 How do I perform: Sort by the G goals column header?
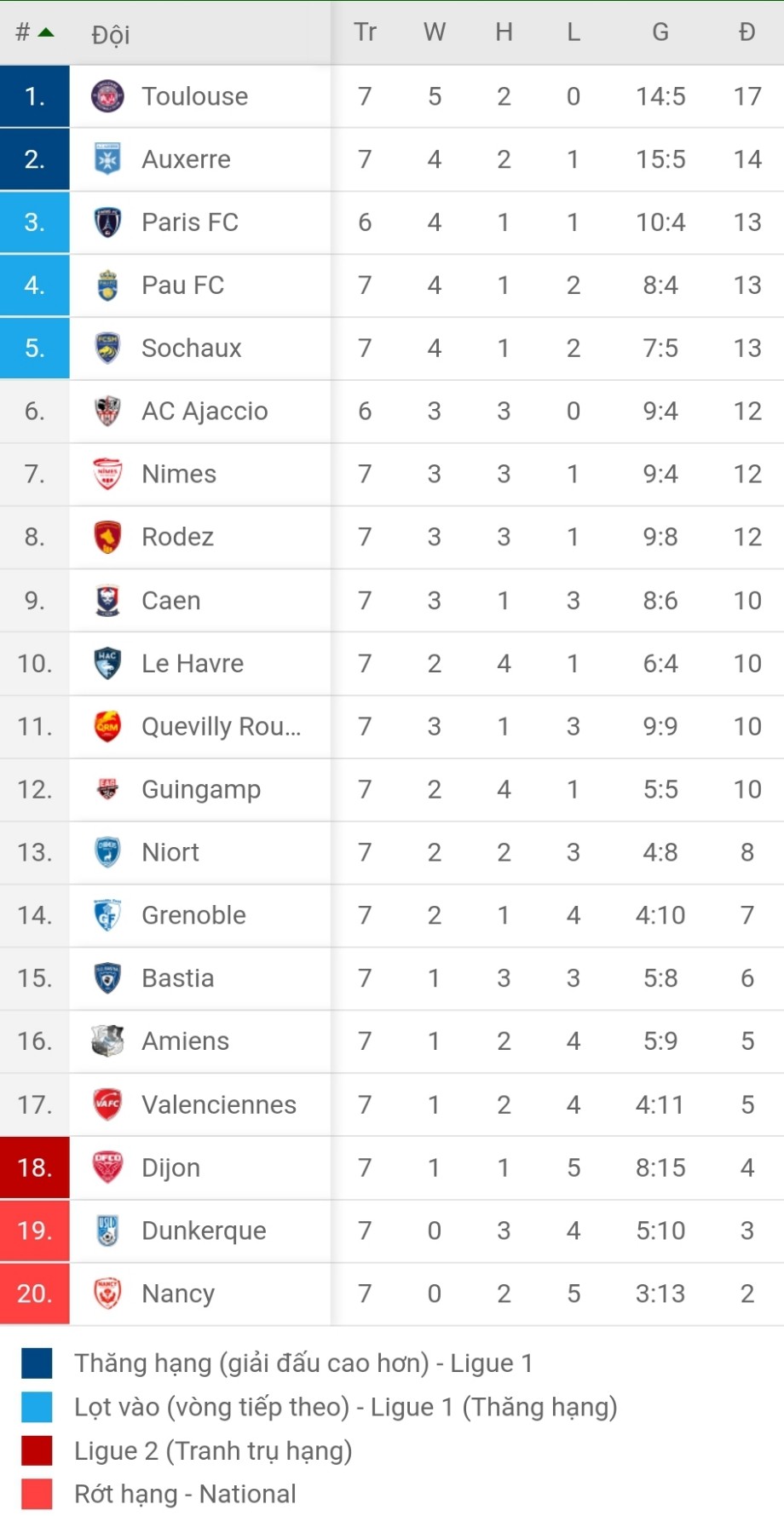(x=660, y=32)
